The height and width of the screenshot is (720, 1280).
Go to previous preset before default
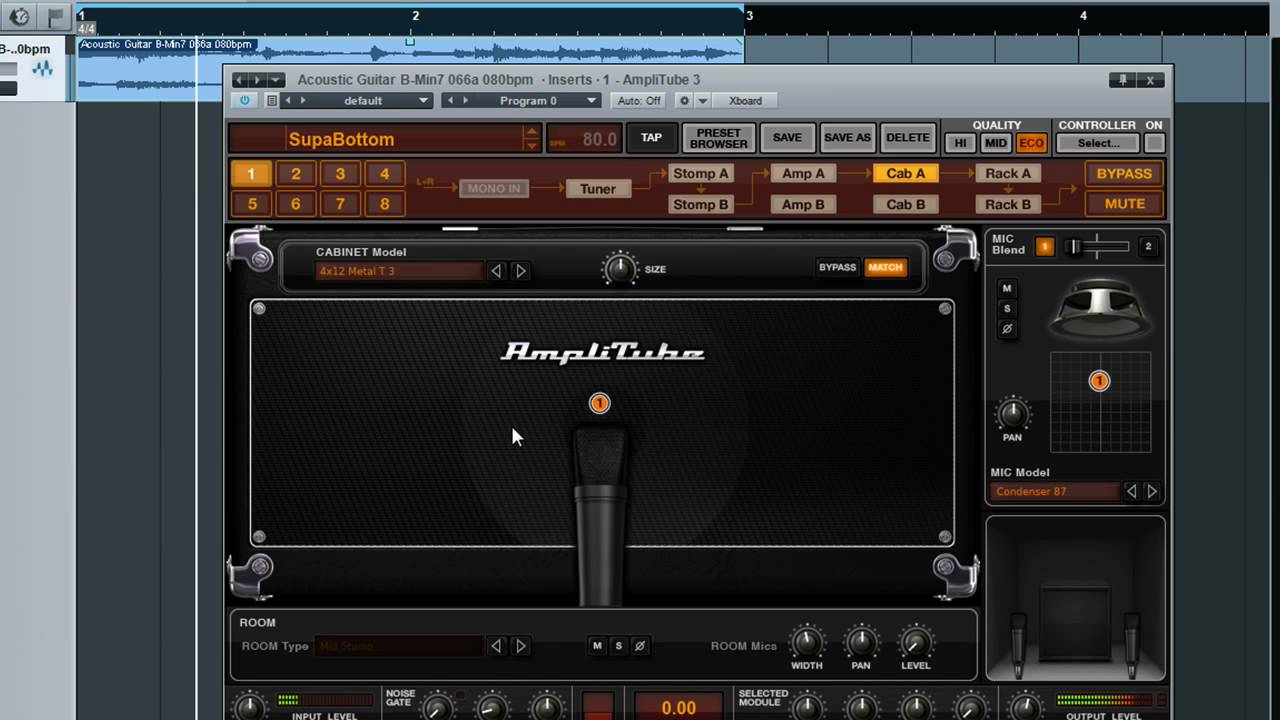pos(288,100)
